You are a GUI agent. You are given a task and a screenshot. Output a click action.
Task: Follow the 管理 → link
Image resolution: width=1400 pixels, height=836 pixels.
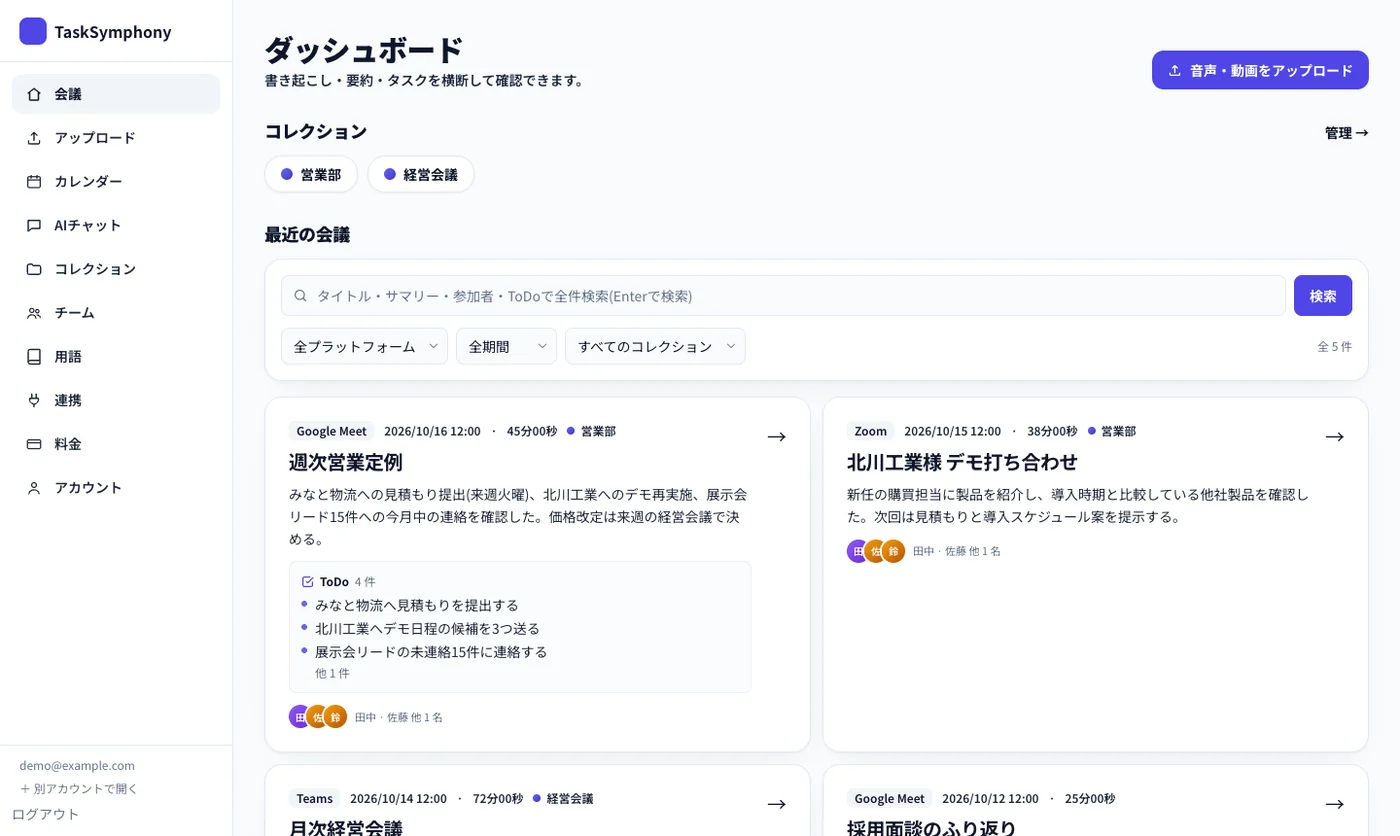1346,132
